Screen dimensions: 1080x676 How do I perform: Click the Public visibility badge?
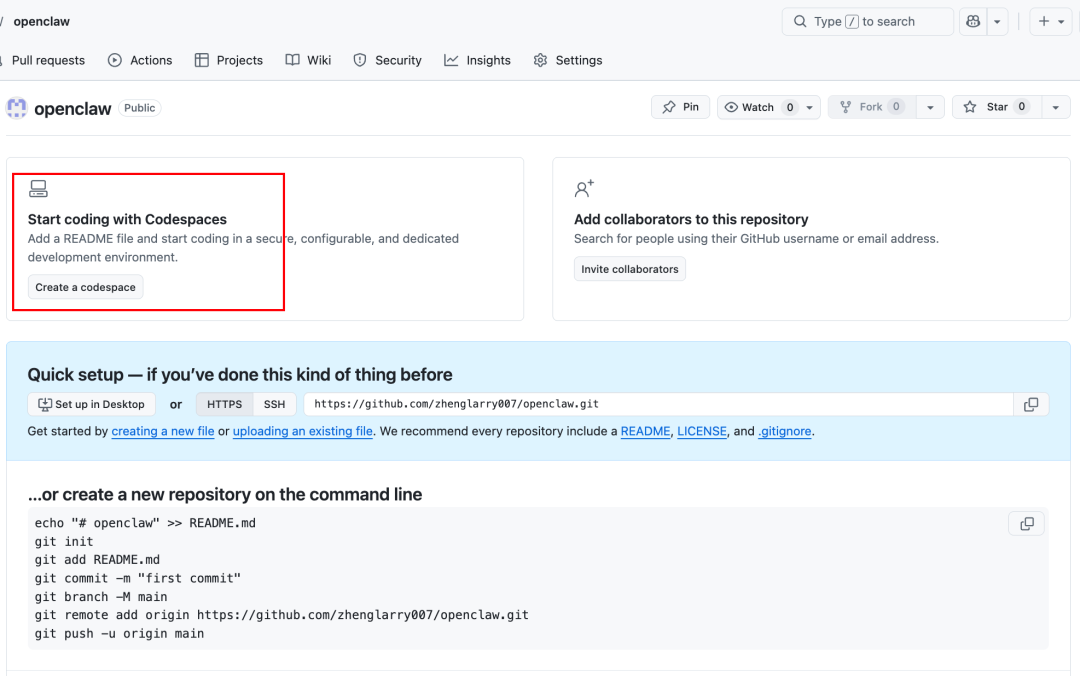point(140,108)
